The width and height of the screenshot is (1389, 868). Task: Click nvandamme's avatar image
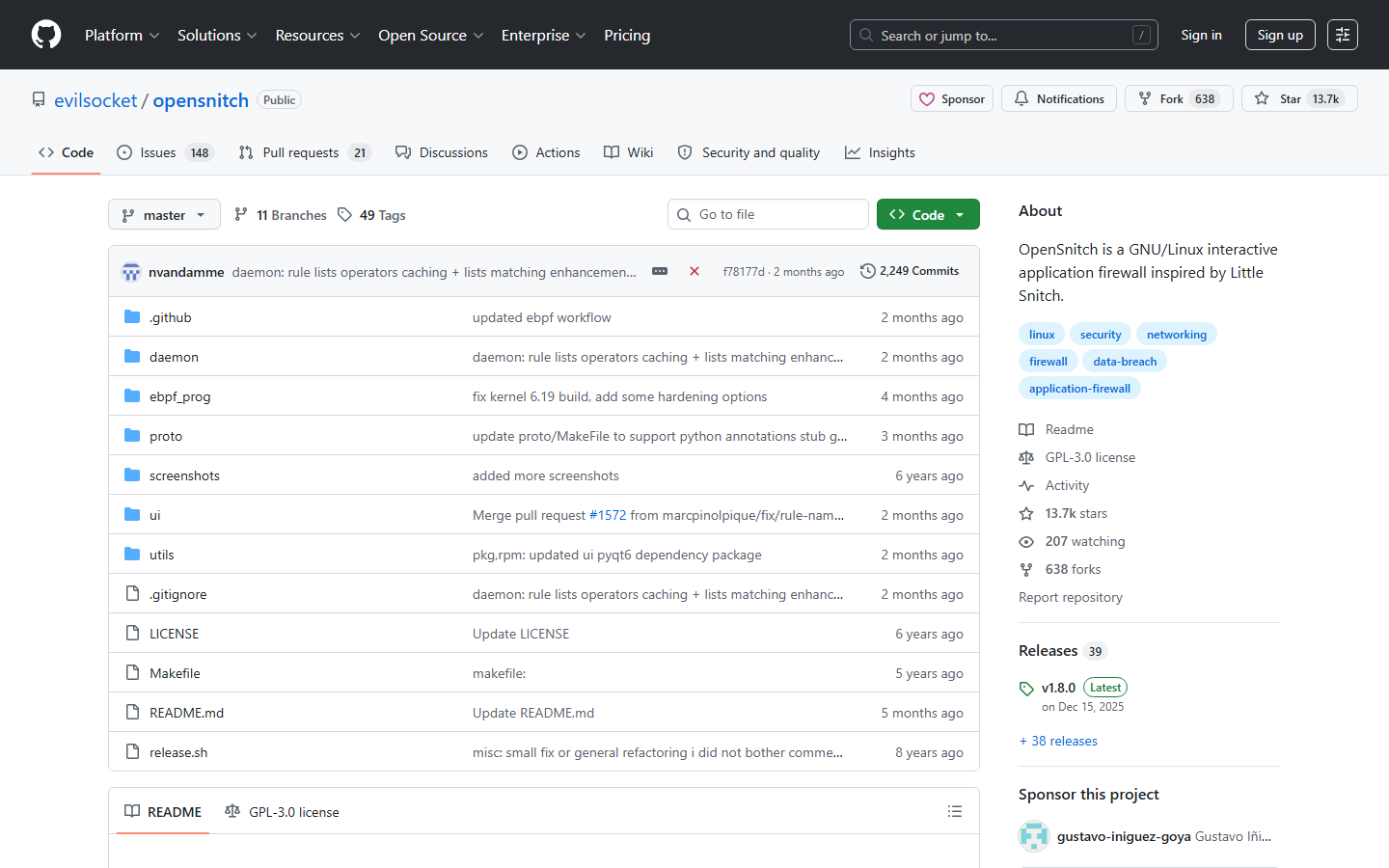click(131, 272)
